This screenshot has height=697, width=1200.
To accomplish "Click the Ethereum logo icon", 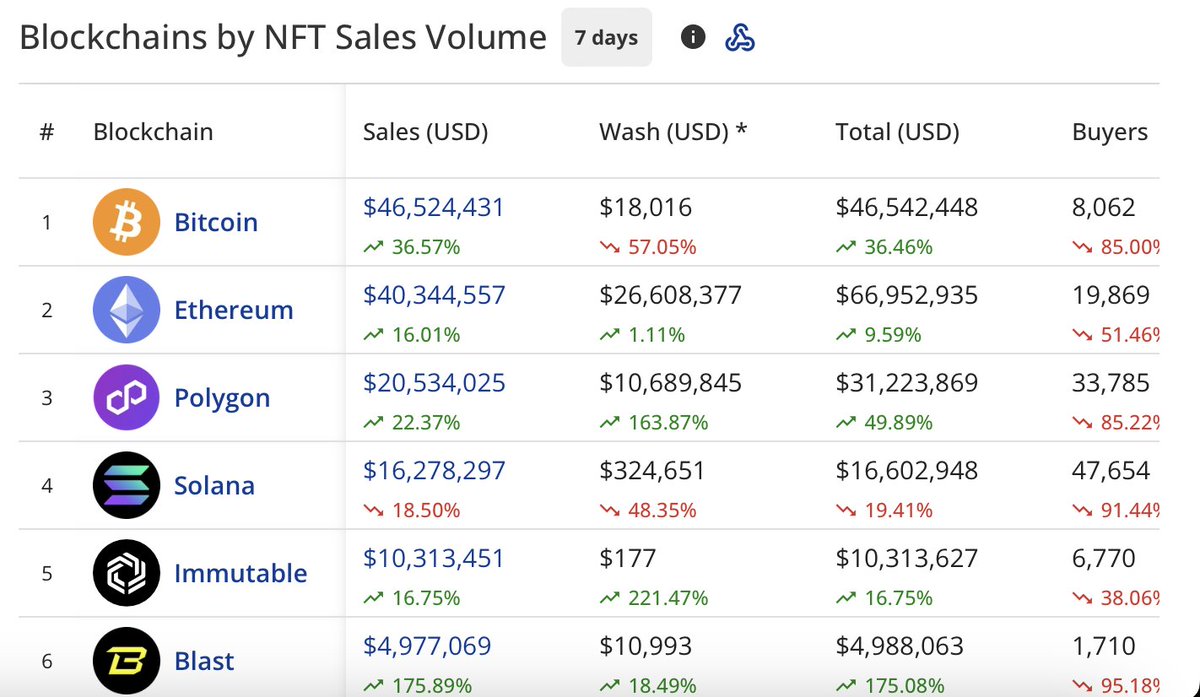I will 126,310.
